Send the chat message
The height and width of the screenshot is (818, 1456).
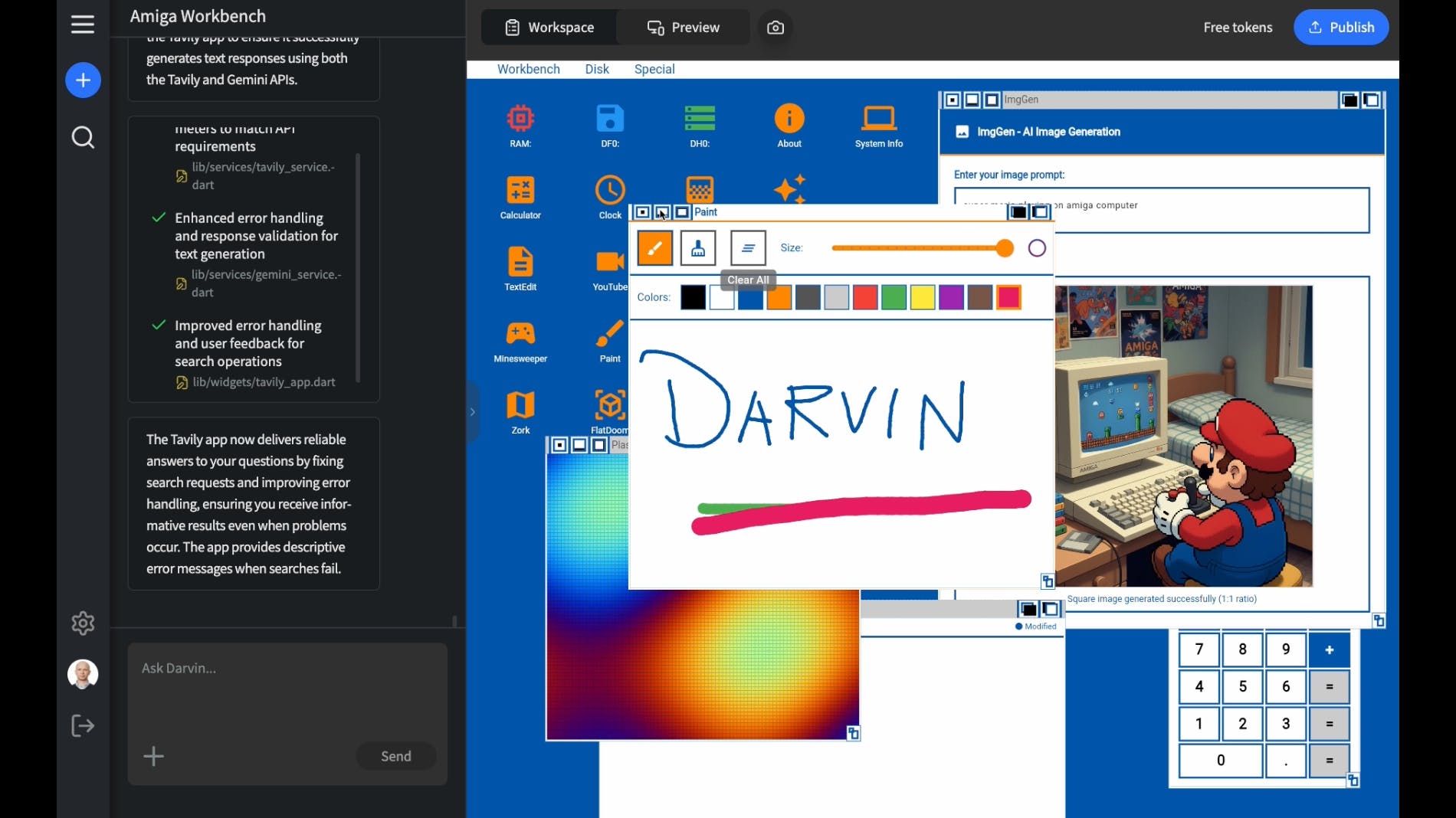396,757
